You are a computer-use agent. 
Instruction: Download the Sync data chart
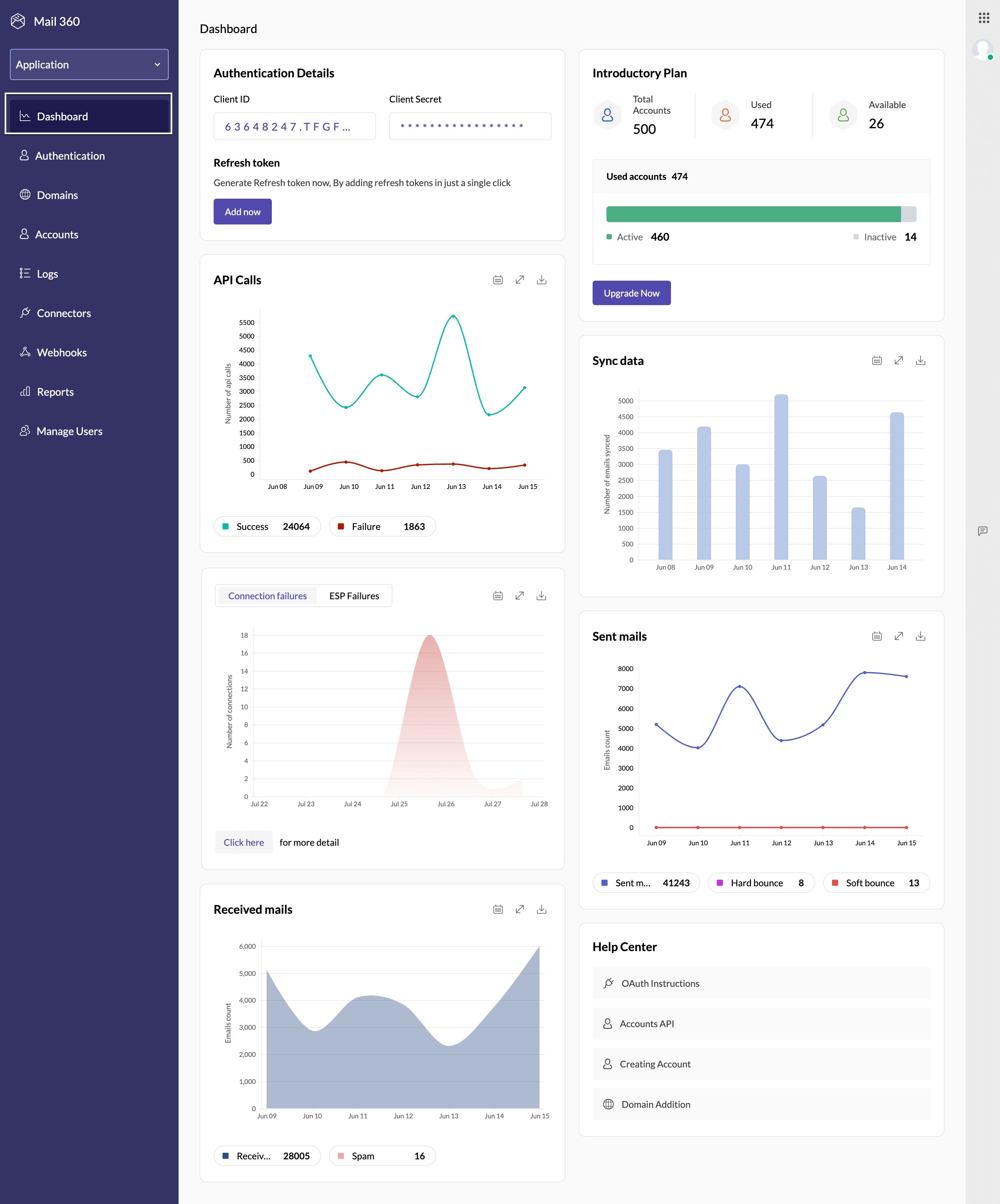tap(920, 361)
